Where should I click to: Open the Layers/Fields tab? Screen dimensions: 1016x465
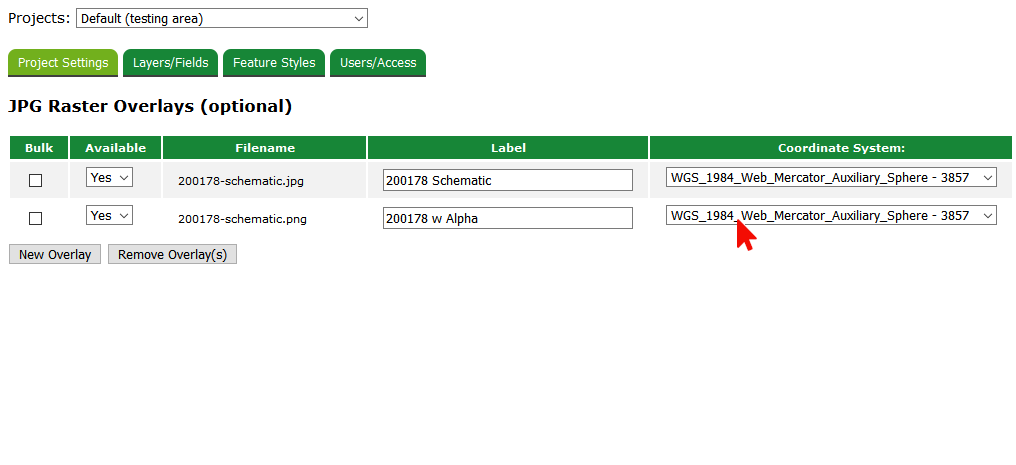pos(171,62)
